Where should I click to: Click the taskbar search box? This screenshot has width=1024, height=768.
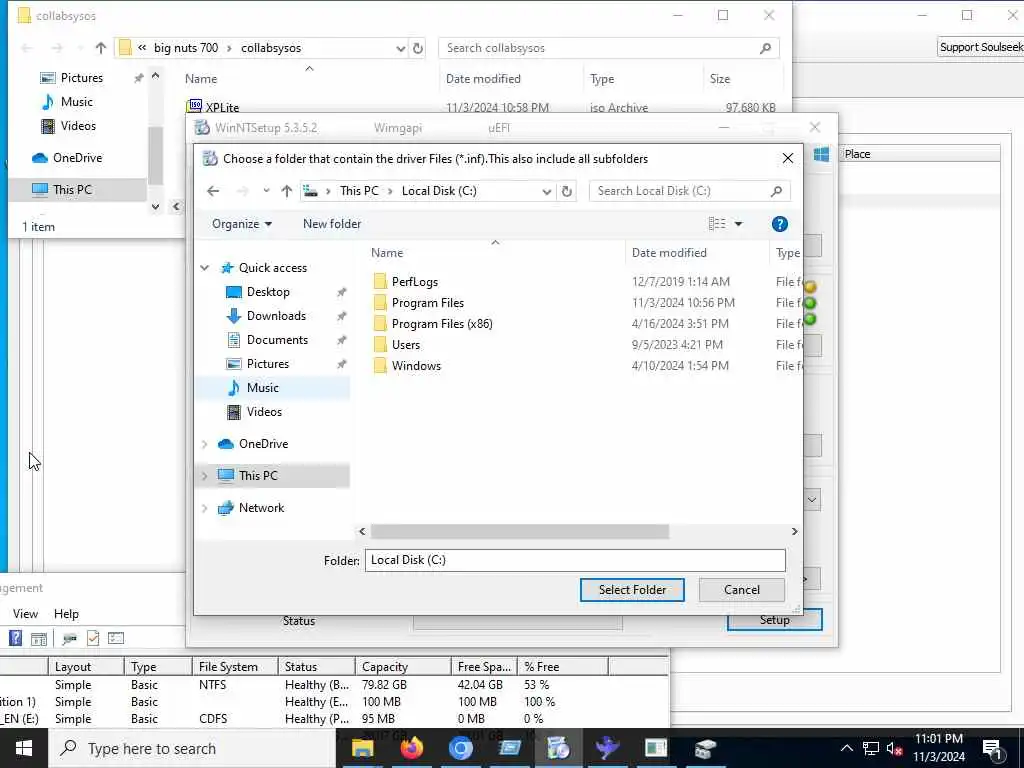pyautogui.click(x=192, y=748)
